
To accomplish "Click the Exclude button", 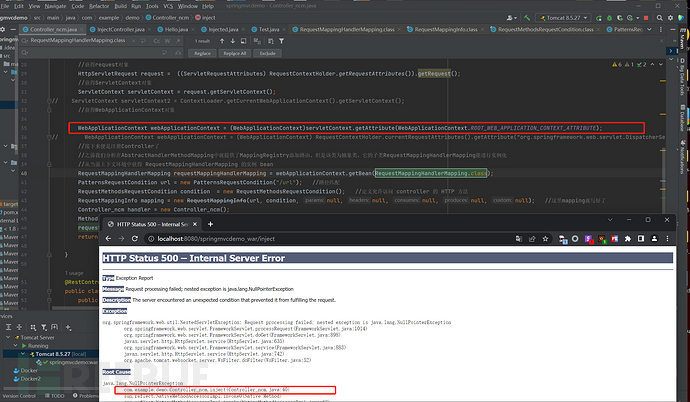I will [268, 53].
